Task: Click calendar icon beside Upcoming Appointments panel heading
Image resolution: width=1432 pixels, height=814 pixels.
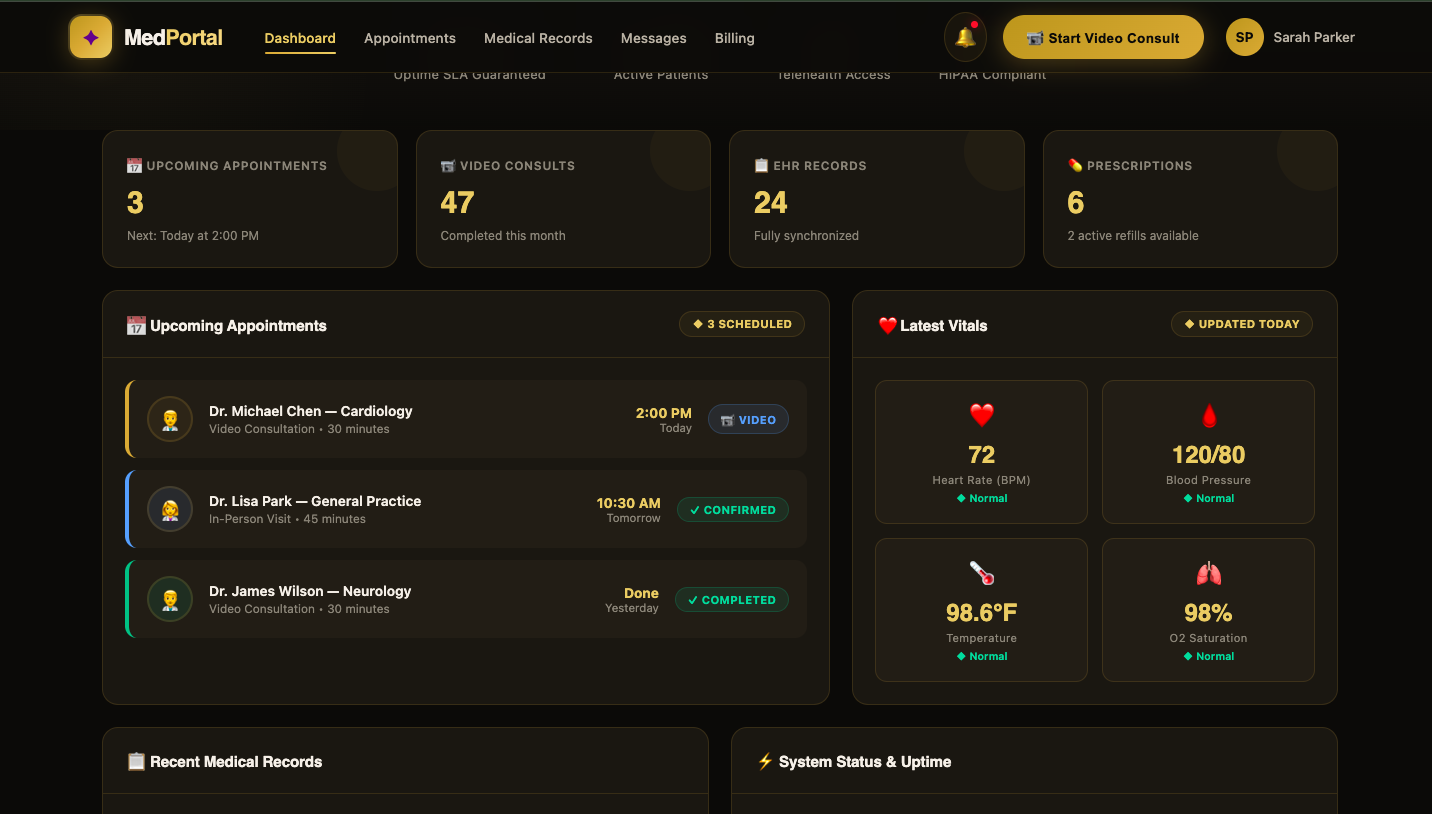Action: (x=136, y=325)
